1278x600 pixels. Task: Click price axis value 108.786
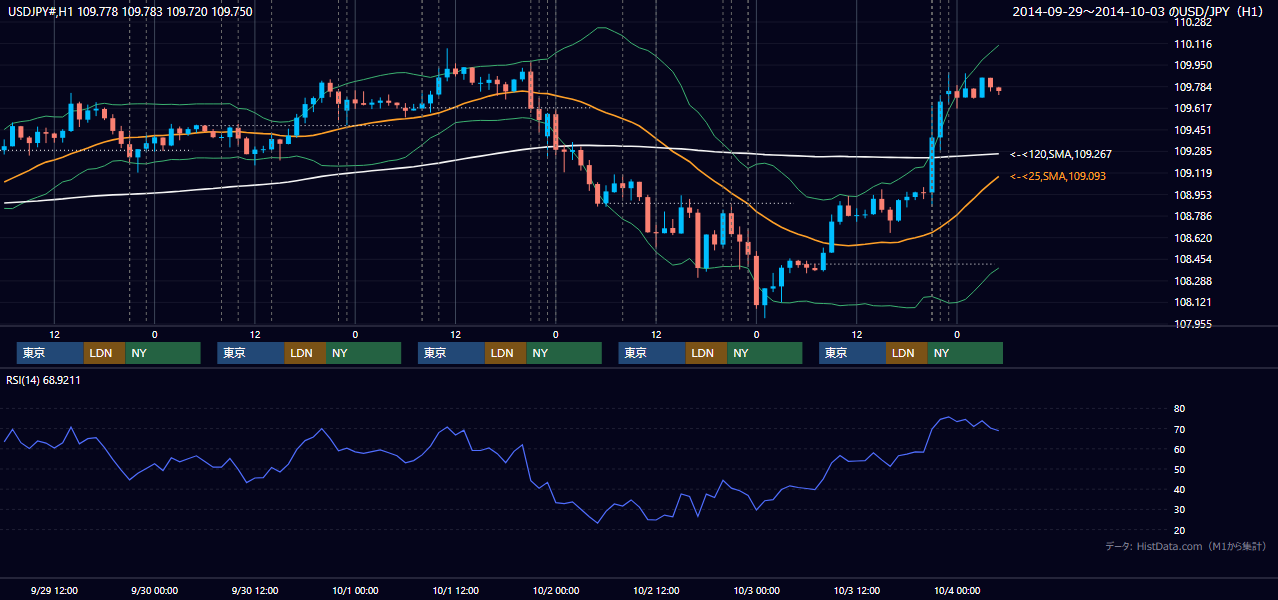[x=1195, y=216]
